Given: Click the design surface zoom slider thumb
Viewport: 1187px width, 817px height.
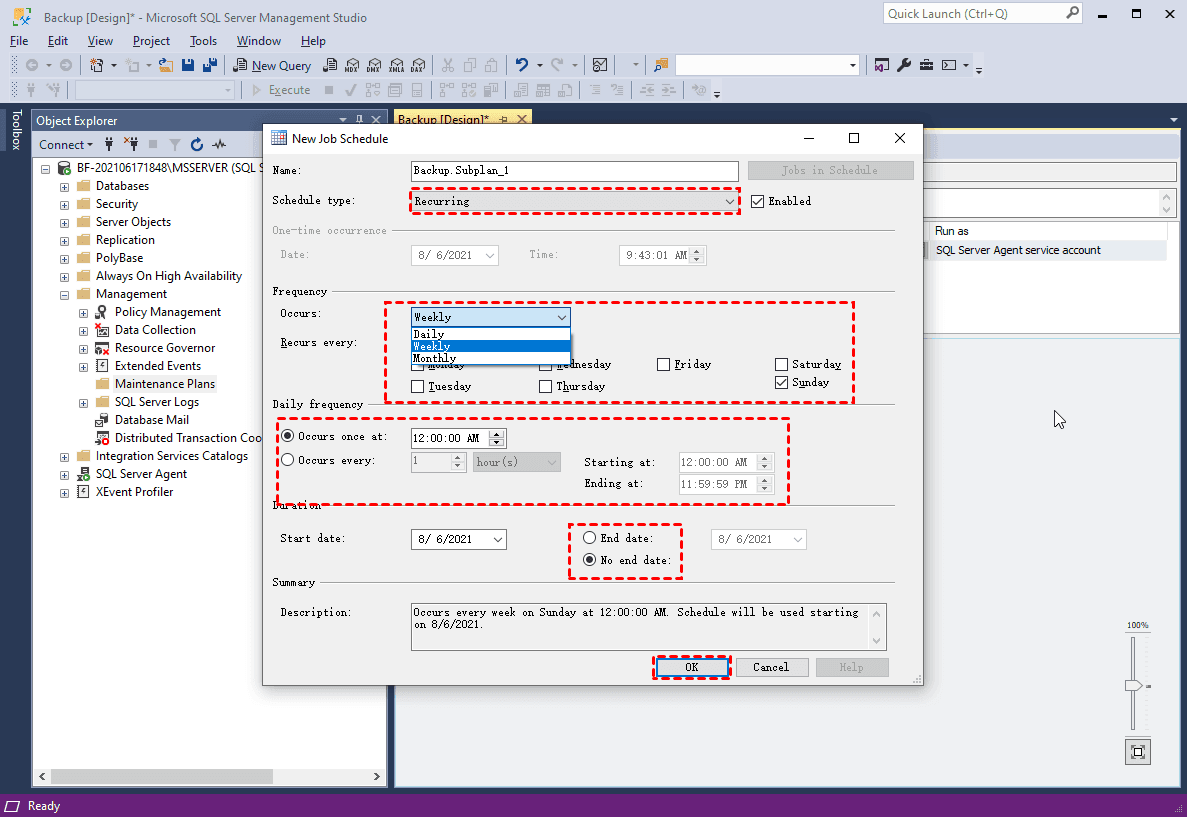Looking at the screenshot, I should (1133, 685).
